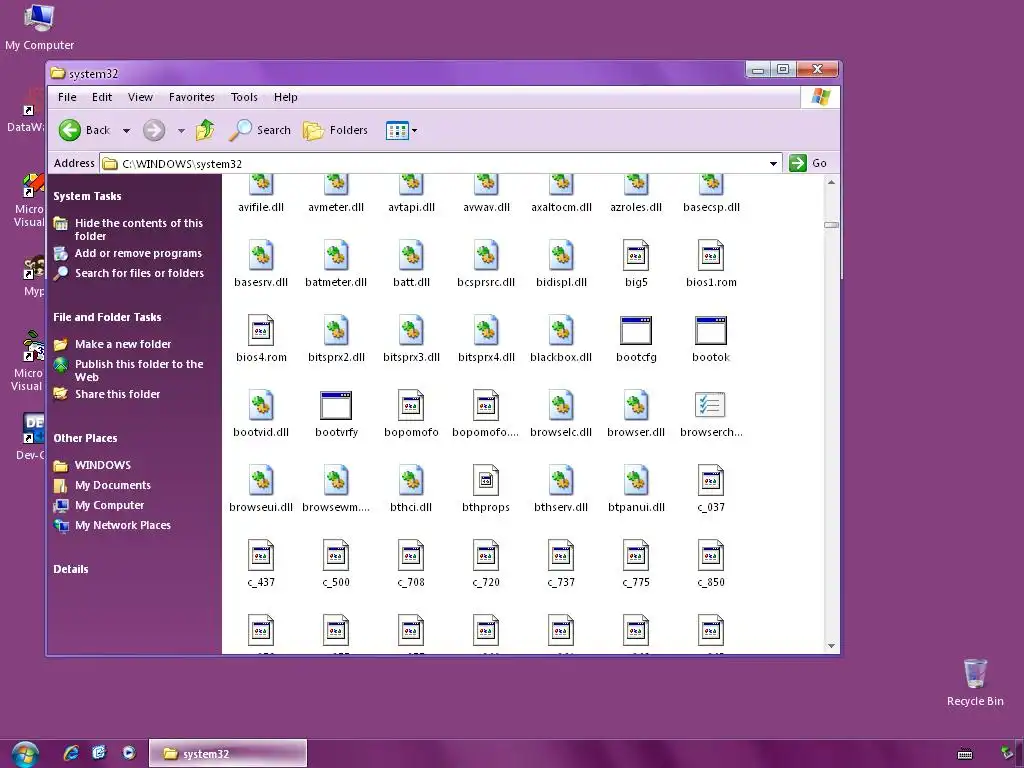The image size is (1024, 768).
Task: Open the Views icon menu
Action: tap(396, 130)
